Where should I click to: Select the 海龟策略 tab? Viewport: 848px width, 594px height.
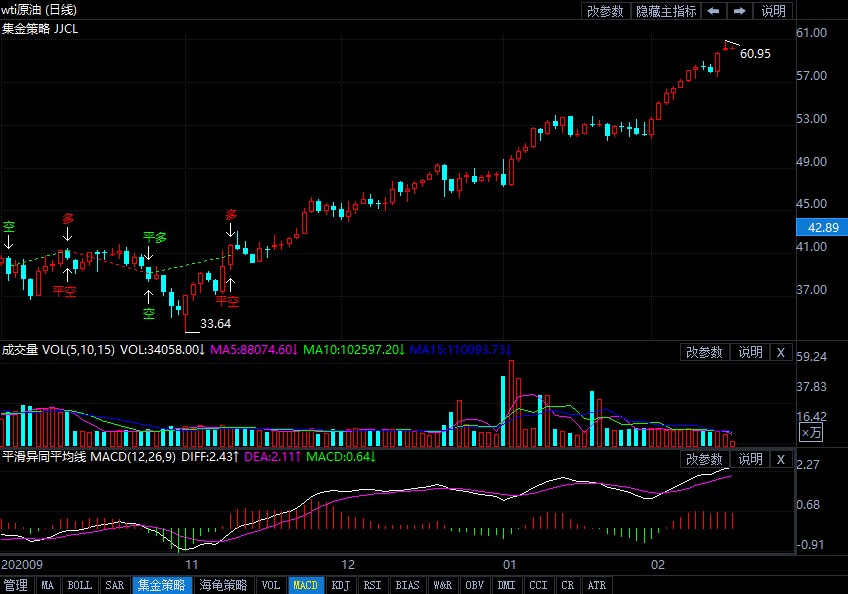pos(222,585)
